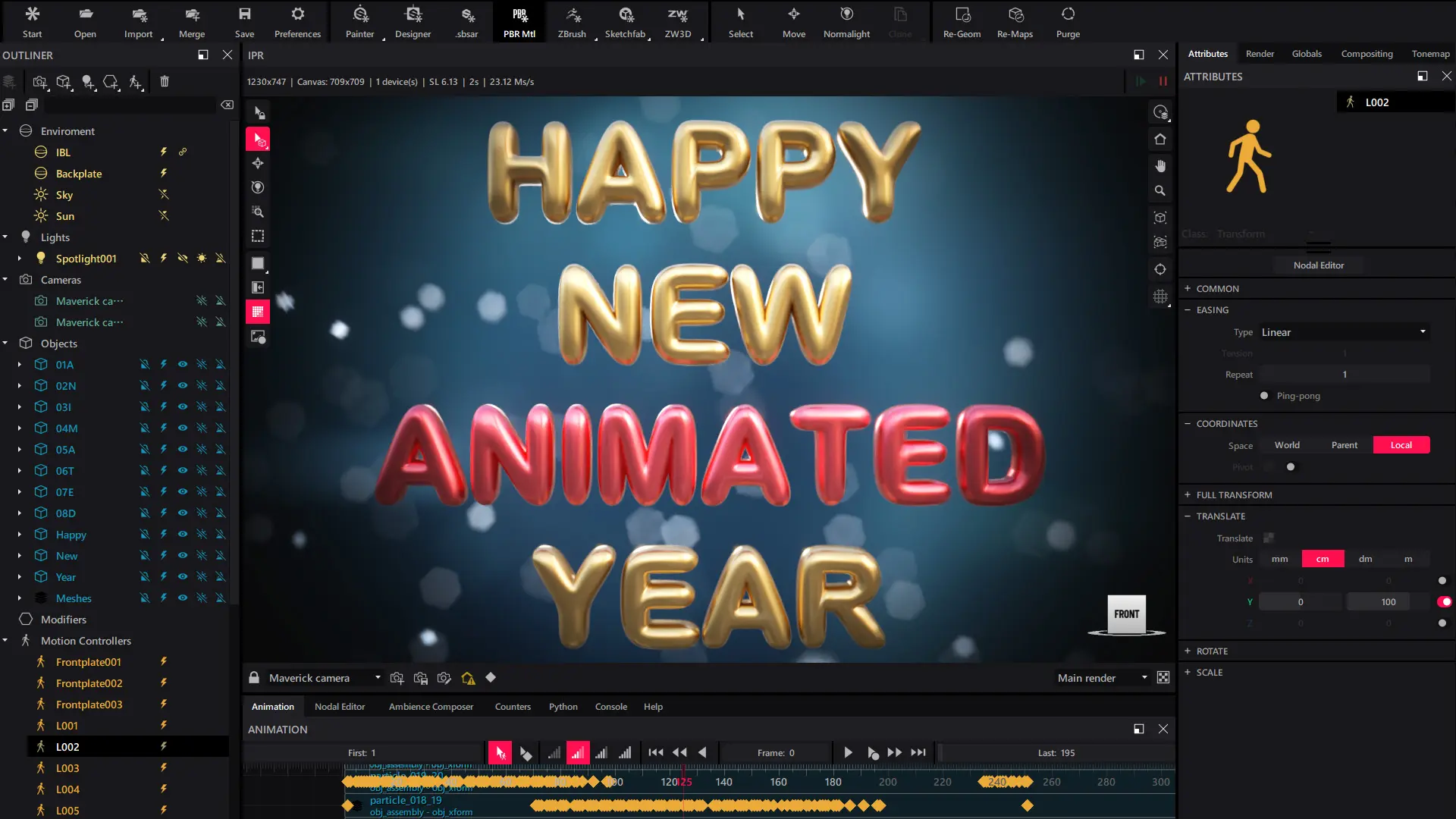Enable the Ping-pong radio option
The width and height of the screenshot is (1456, 819).
coord(1264,396)
